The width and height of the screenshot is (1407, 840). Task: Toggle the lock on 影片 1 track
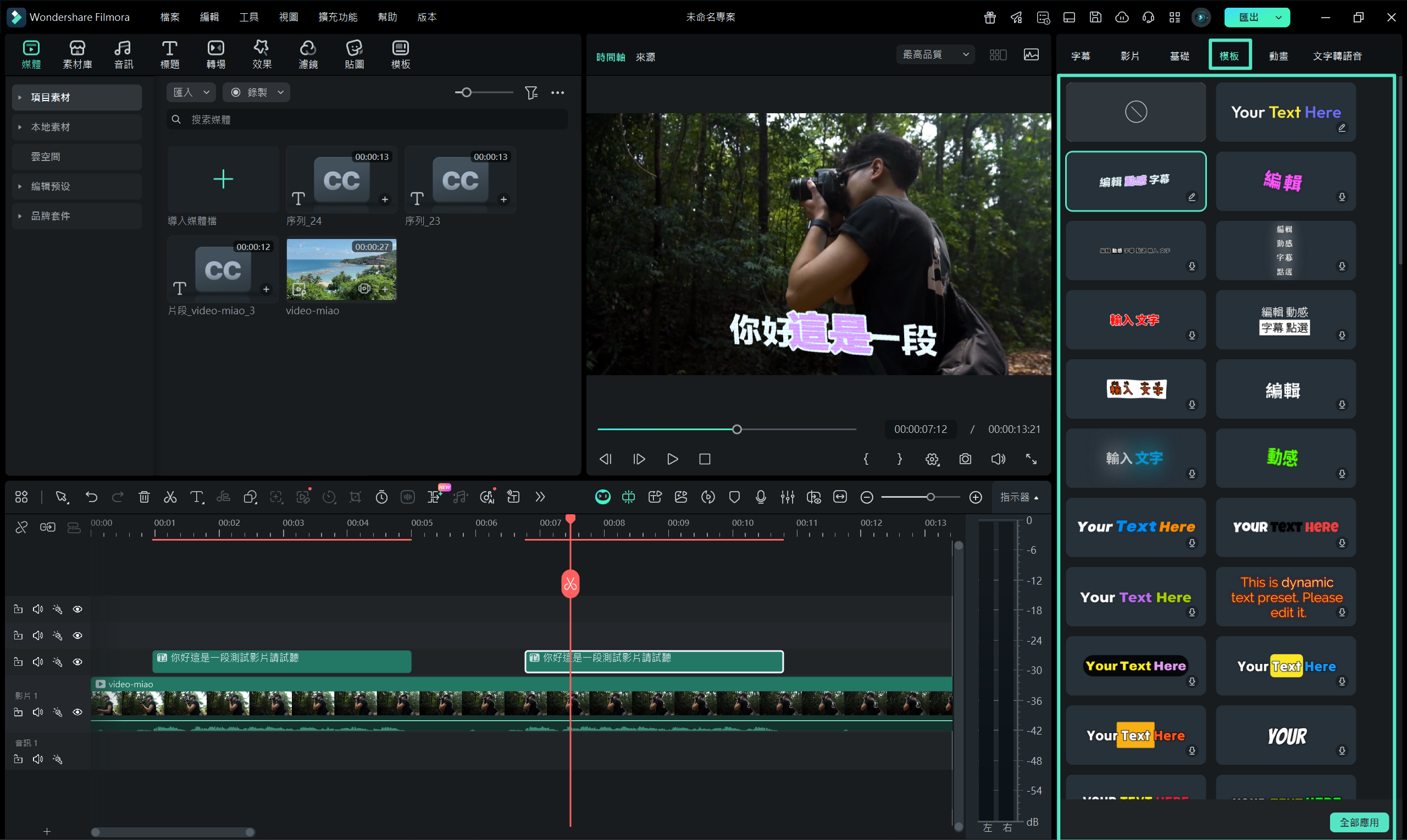tap(18, 712)
